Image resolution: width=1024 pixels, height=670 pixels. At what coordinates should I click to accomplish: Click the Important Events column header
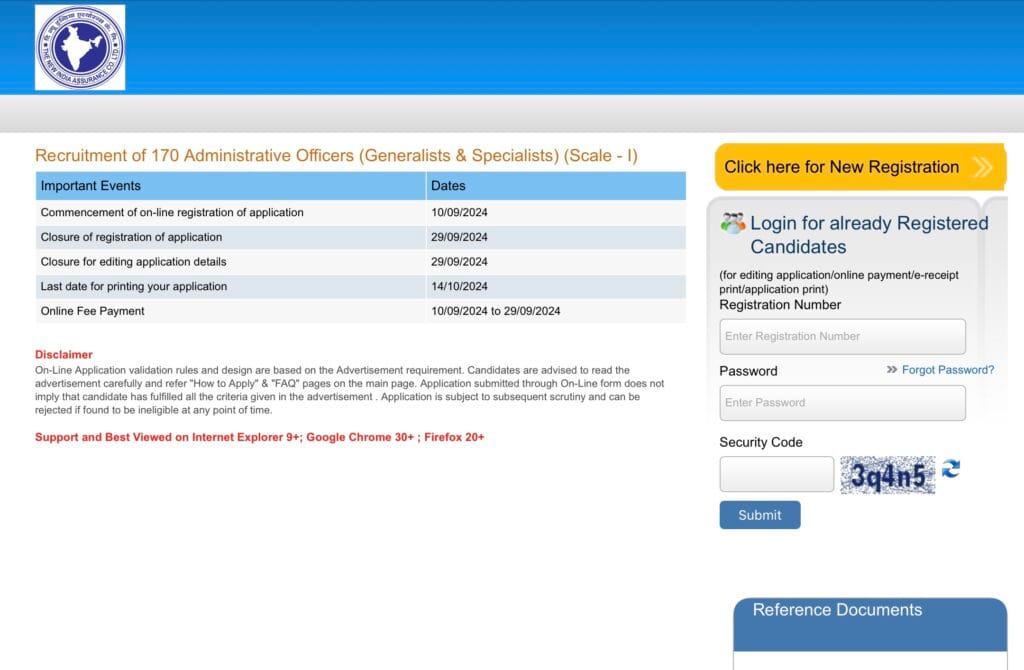231,185
